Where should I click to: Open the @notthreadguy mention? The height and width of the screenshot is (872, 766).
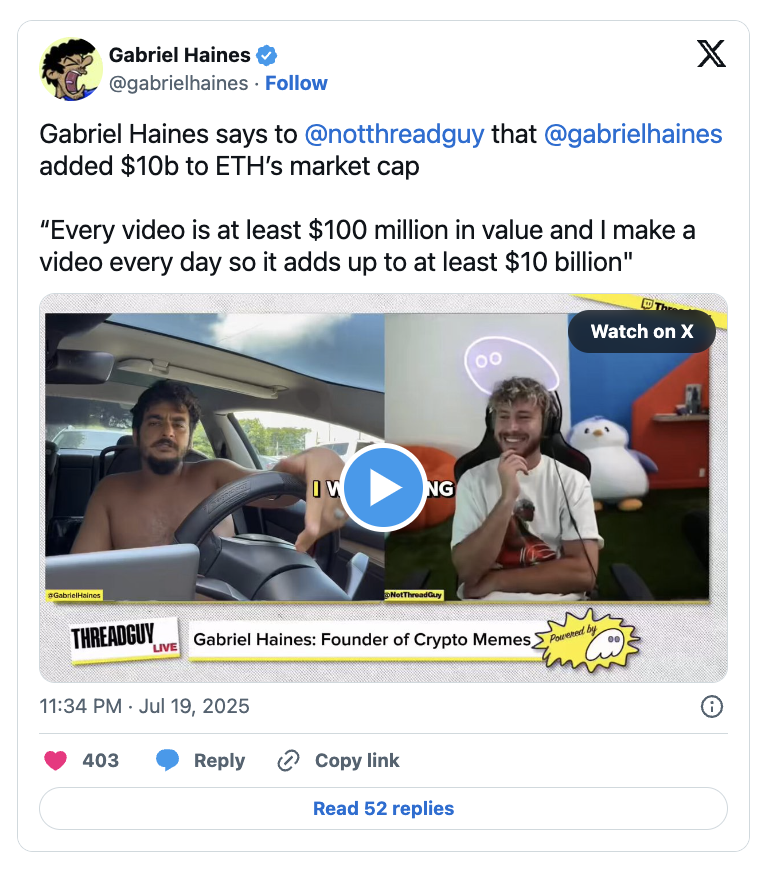394,134
